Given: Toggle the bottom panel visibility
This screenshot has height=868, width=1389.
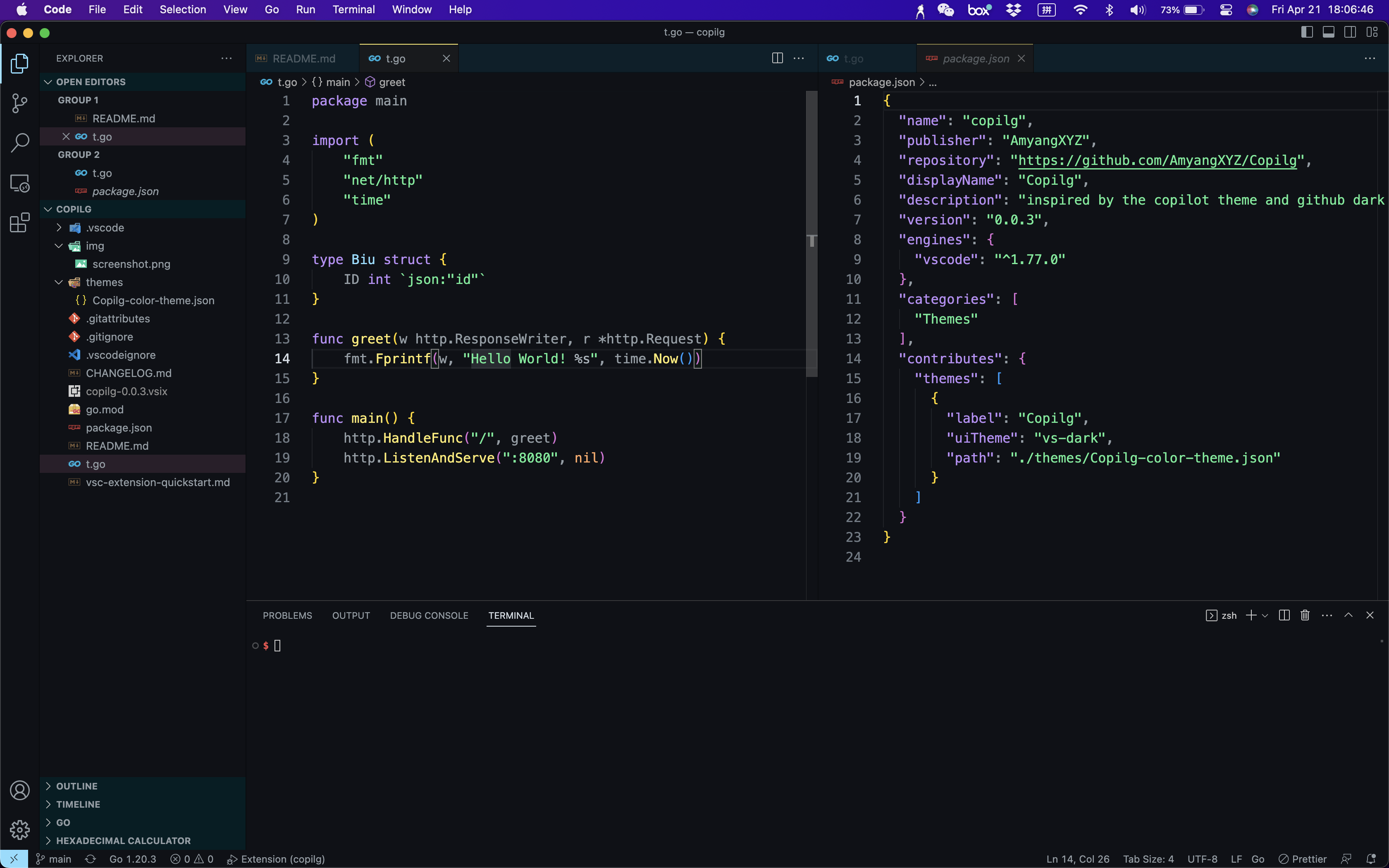Looking at the screenshot, I should 1328,32.
